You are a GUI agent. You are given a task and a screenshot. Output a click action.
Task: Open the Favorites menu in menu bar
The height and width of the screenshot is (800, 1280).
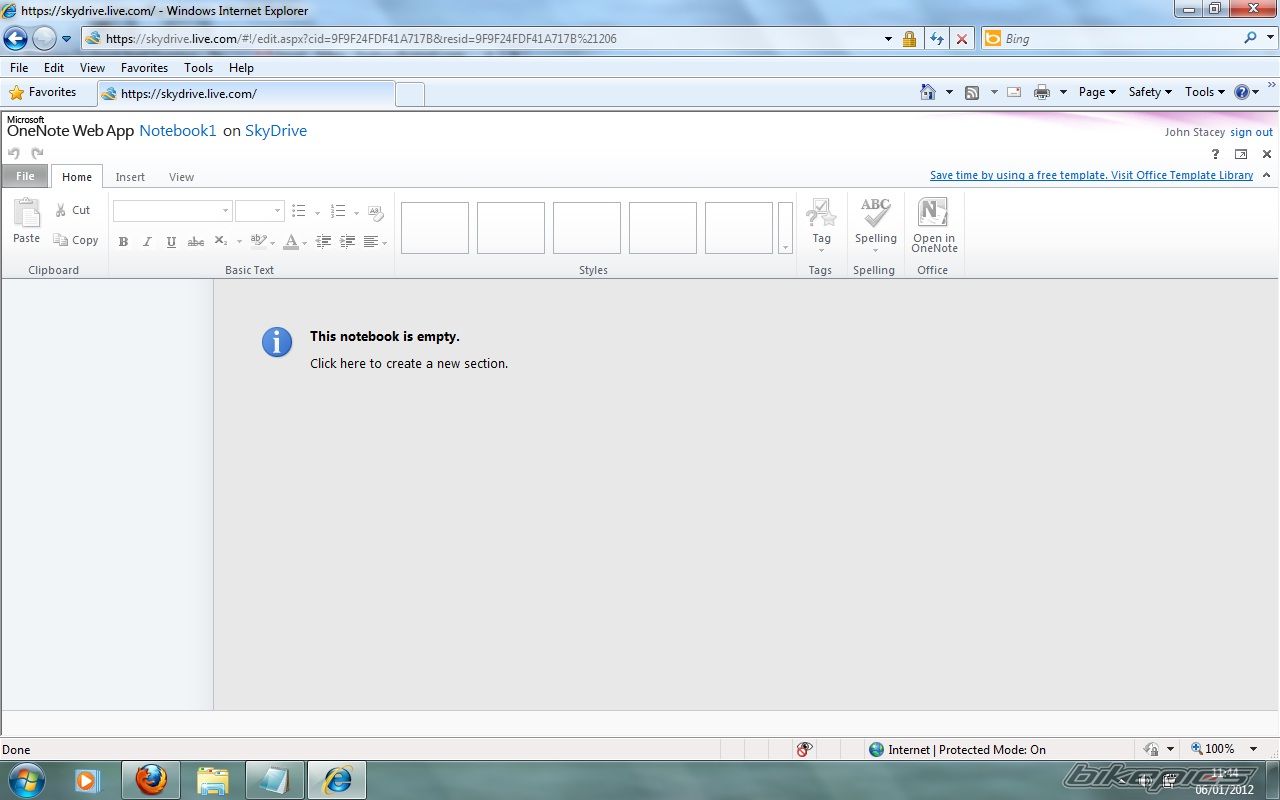tap(144, 68)
